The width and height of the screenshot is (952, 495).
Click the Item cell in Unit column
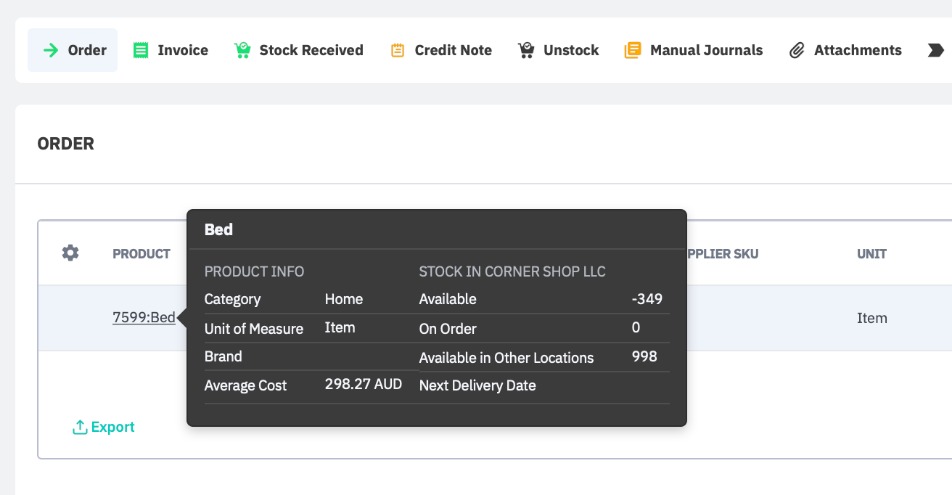(x=872, y=318)
